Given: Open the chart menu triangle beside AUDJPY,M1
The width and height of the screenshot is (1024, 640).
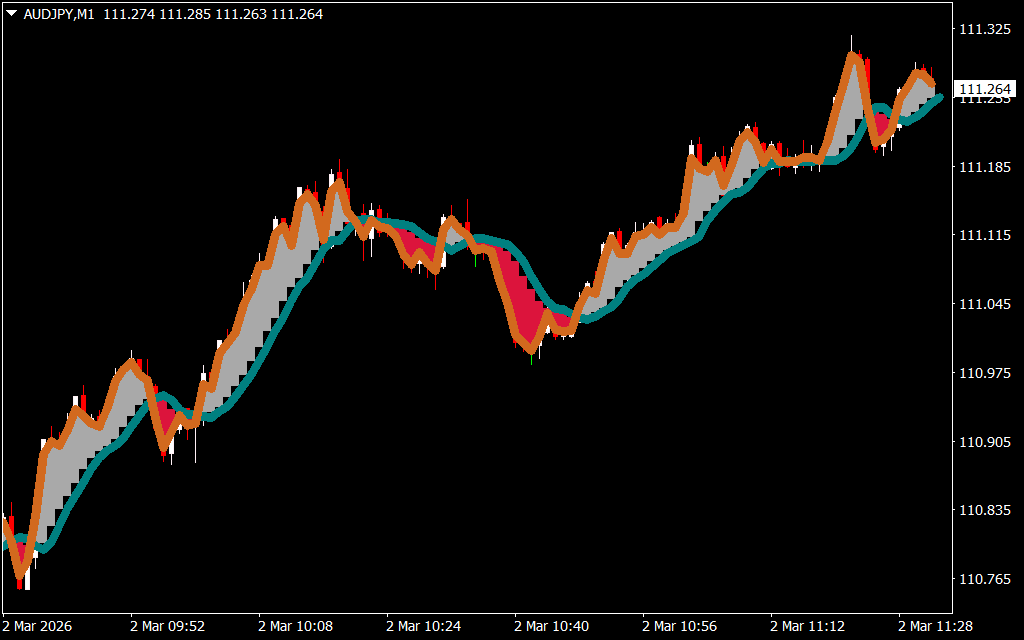Looking at the screenshot, I should coord(12,15).
